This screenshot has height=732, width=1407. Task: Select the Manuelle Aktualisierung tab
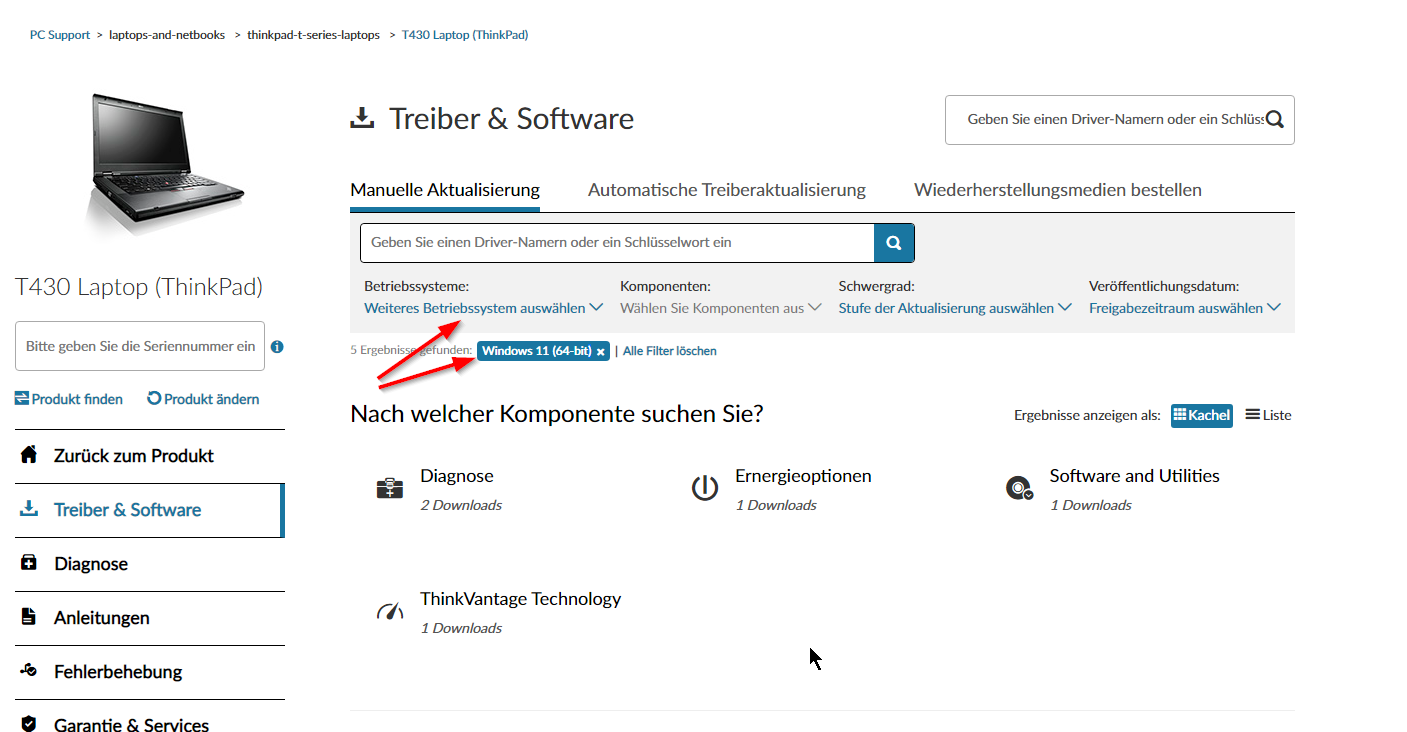[x=445, y=190]
